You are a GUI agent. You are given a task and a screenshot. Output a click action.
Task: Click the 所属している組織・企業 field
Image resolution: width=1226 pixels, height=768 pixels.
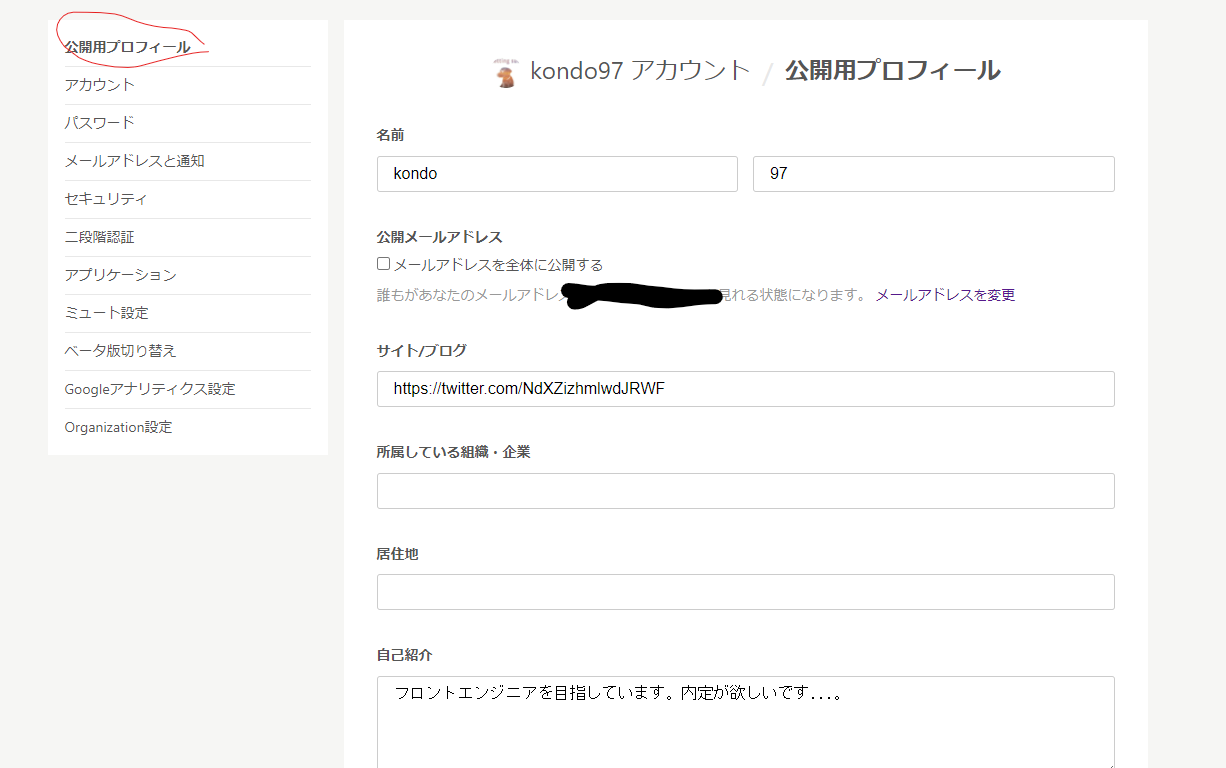coord(745,491)
